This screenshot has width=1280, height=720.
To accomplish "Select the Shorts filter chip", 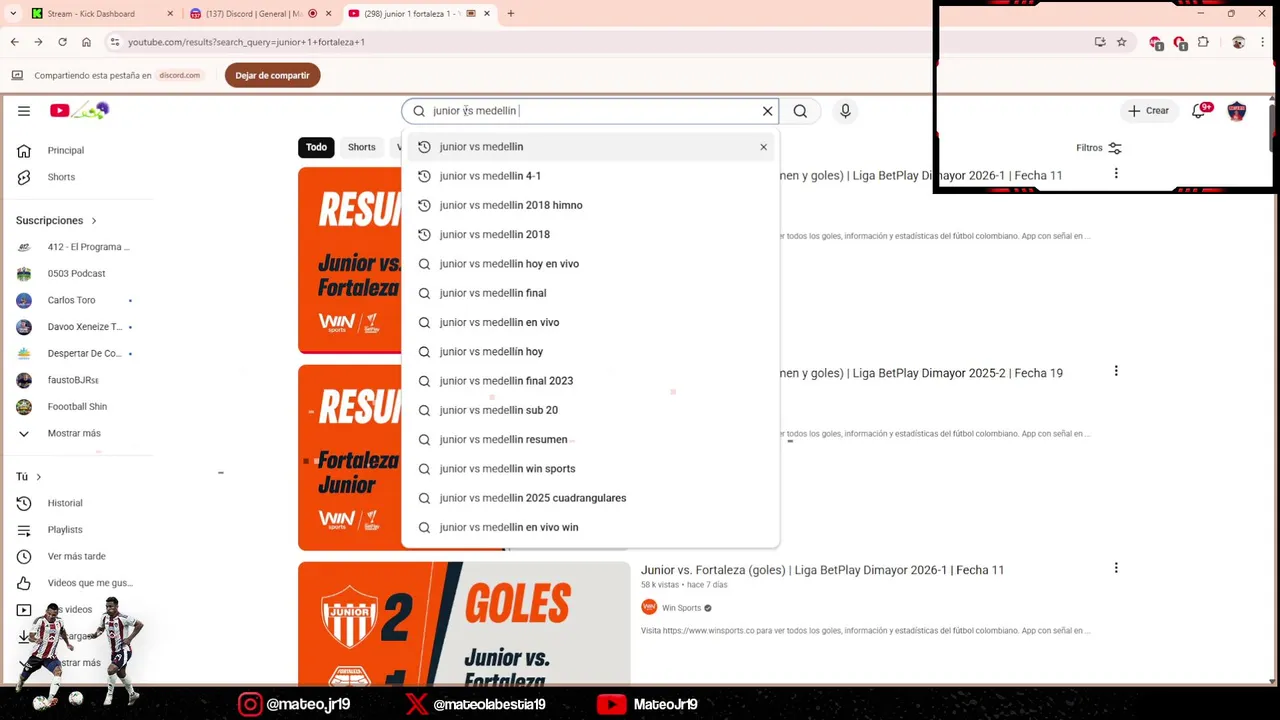I will tap(362, 147).
